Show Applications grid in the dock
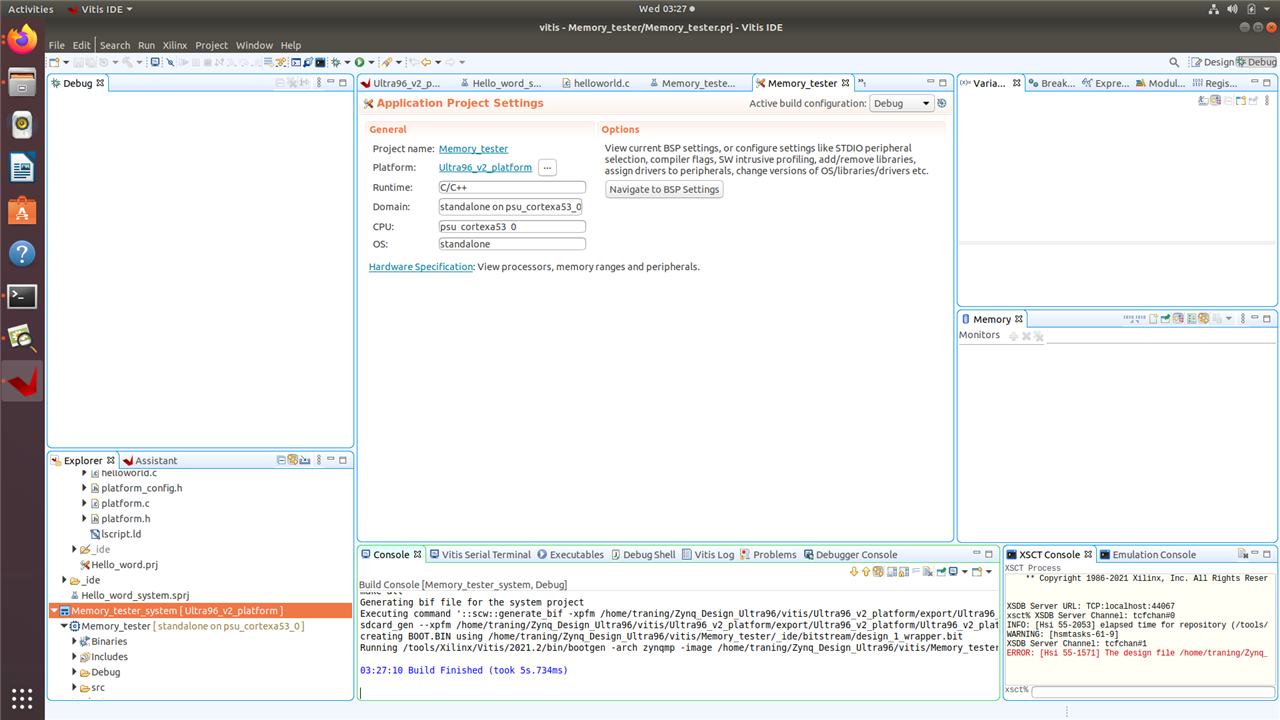The width and height of the screenshot is (1280, 720). tap(22, 698)
